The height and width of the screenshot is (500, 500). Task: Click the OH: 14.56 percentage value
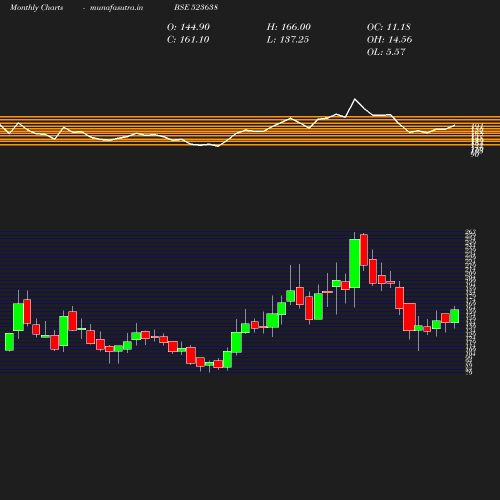pos(389,40)
